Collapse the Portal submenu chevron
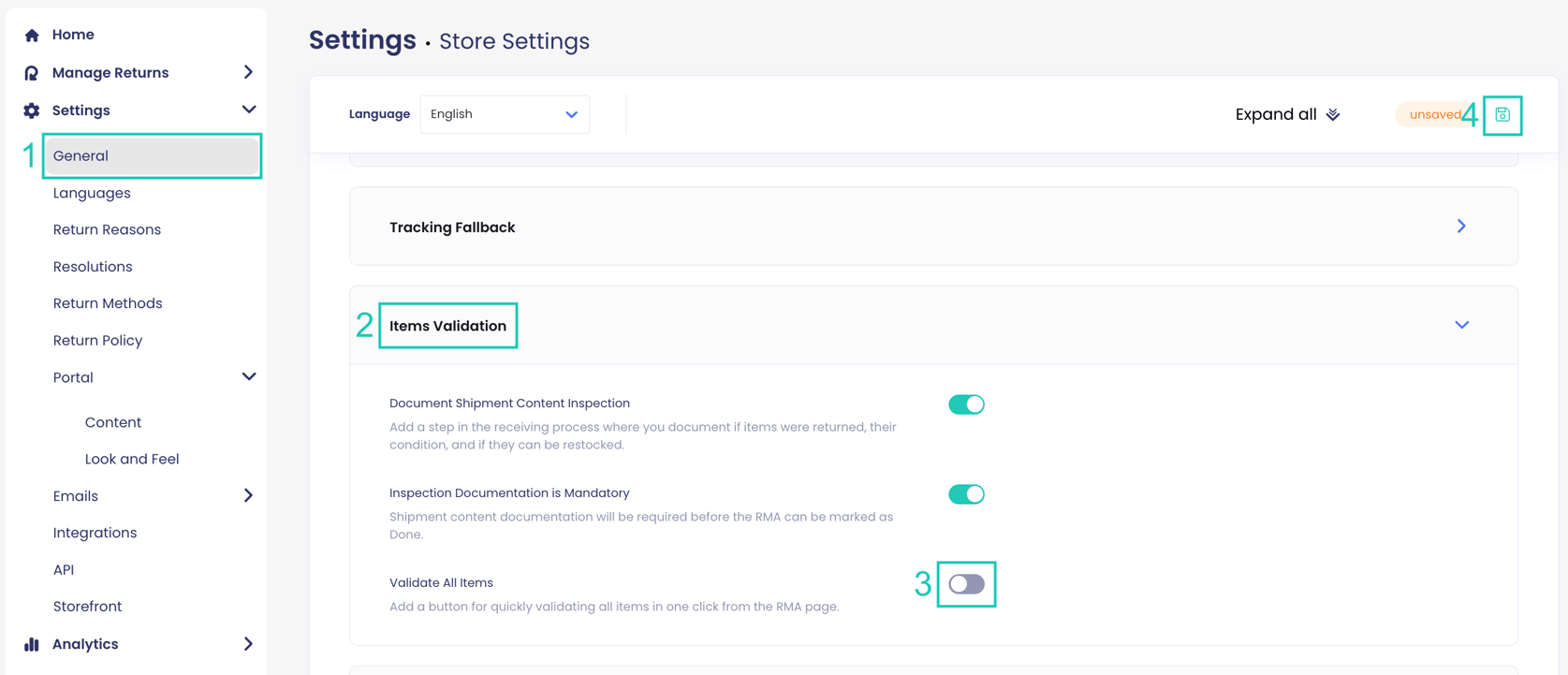The height and width of the screenshot is (675, 1568). (248, 376)
